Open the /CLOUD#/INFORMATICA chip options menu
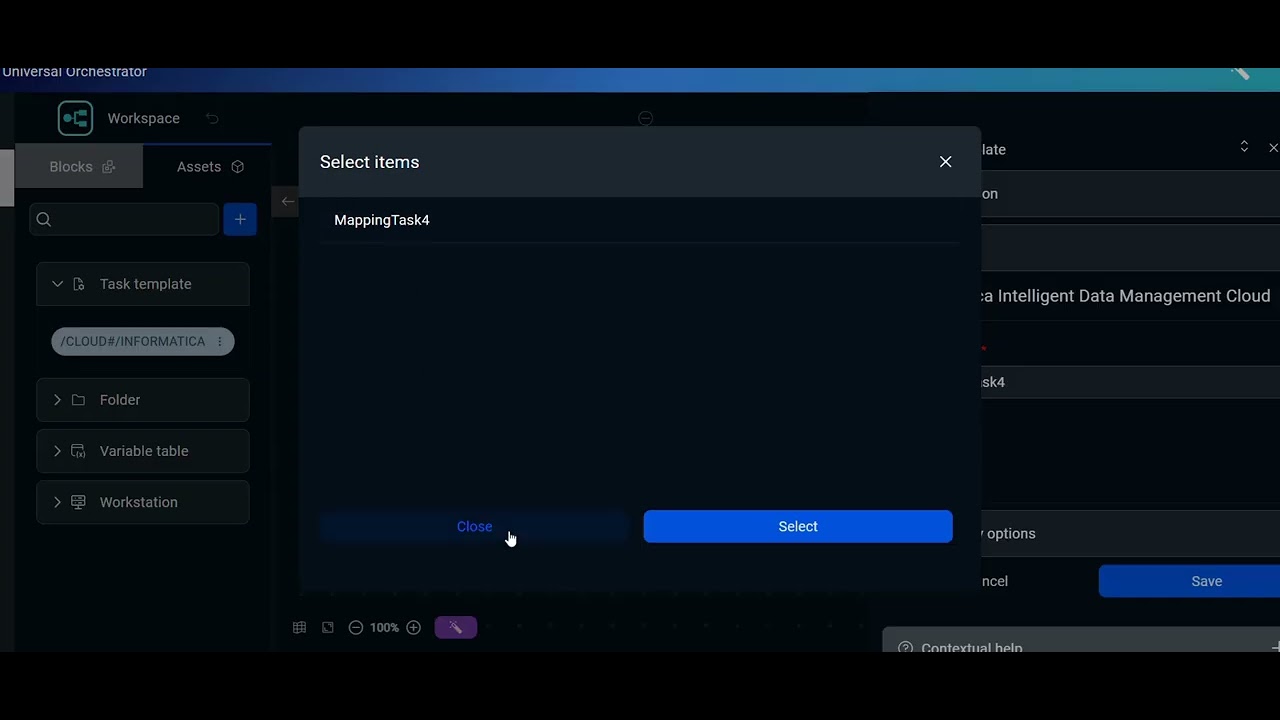This screenshot has width=1280, height=720. tap(220, 341)
